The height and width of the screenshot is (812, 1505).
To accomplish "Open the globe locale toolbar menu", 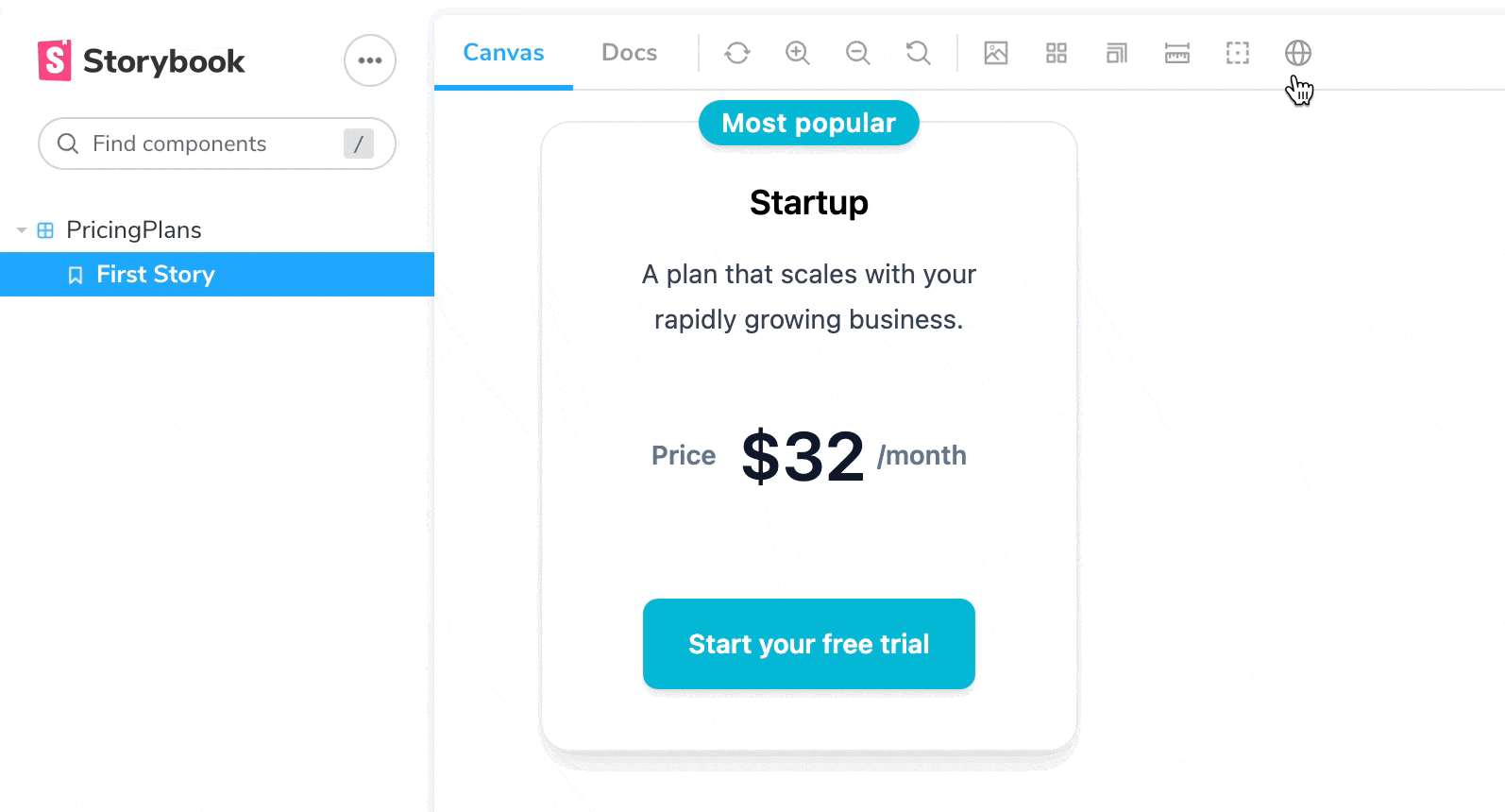I will coord(1298,53).
